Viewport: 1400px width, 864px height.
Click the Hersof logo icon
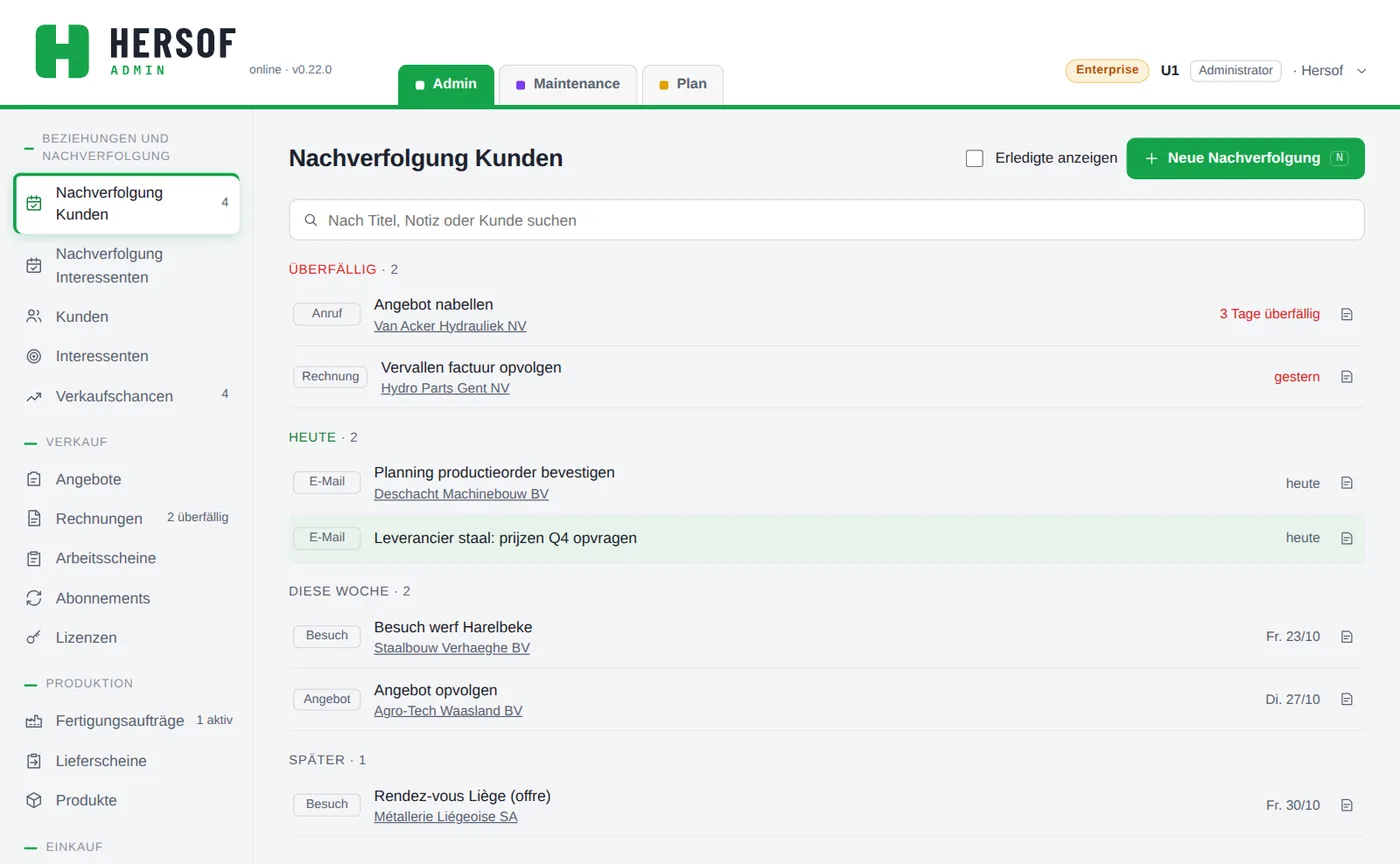coord(62,51)
